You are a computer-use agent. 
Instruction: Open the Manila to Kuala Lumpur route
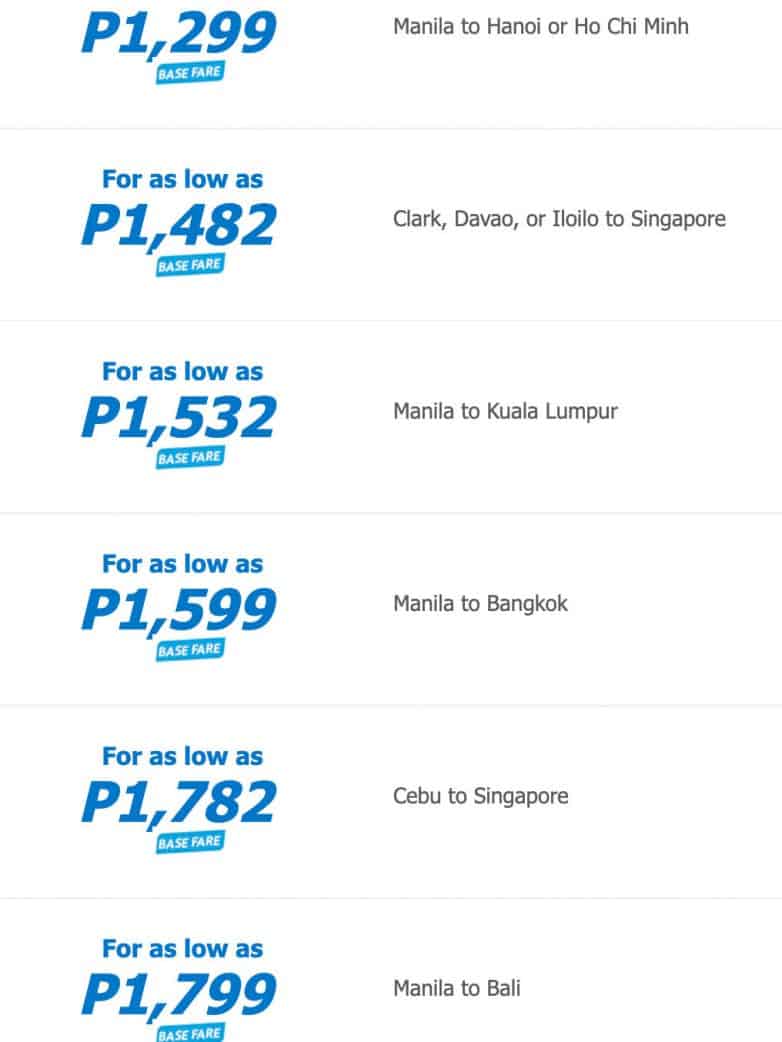click(x=505, y=411)
